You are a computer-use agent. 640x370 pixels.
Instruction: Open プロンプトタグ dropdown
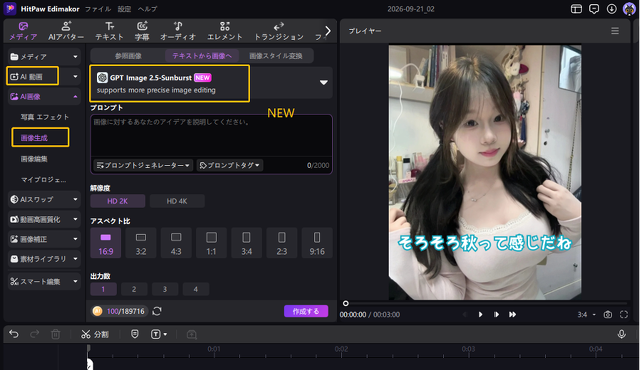(x=230, y=165)
